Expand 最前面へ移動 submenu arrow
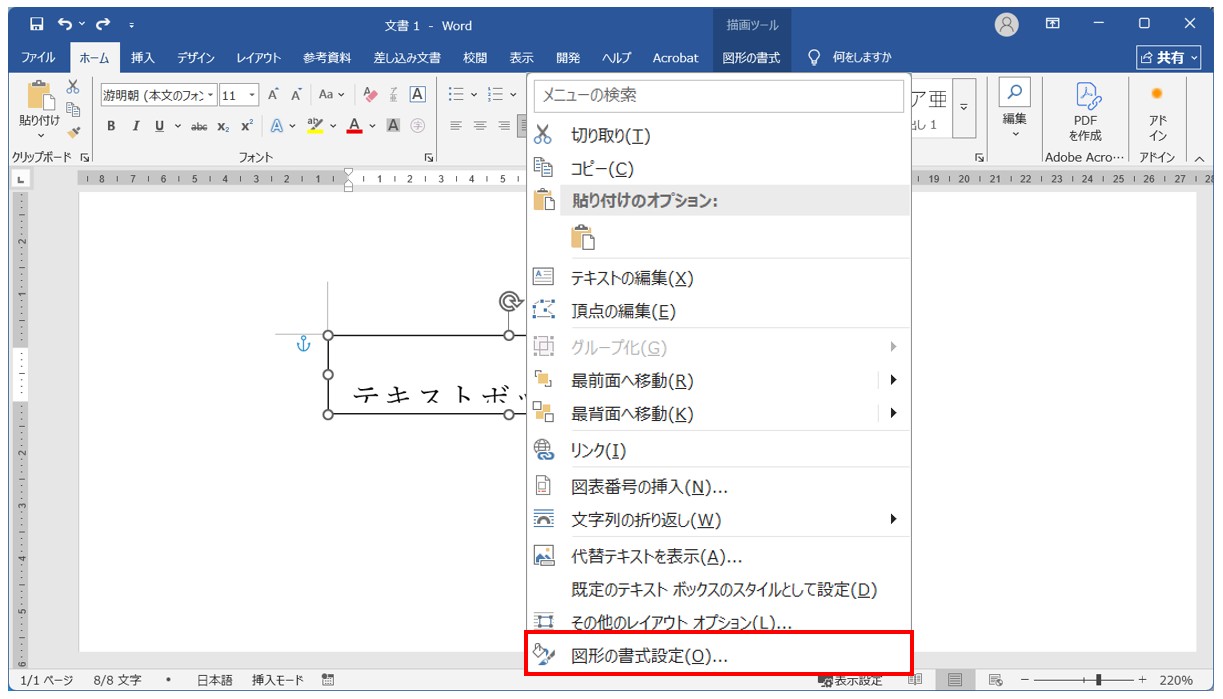This screenshot has width=1223, height=699. click(x=893, y=380)
